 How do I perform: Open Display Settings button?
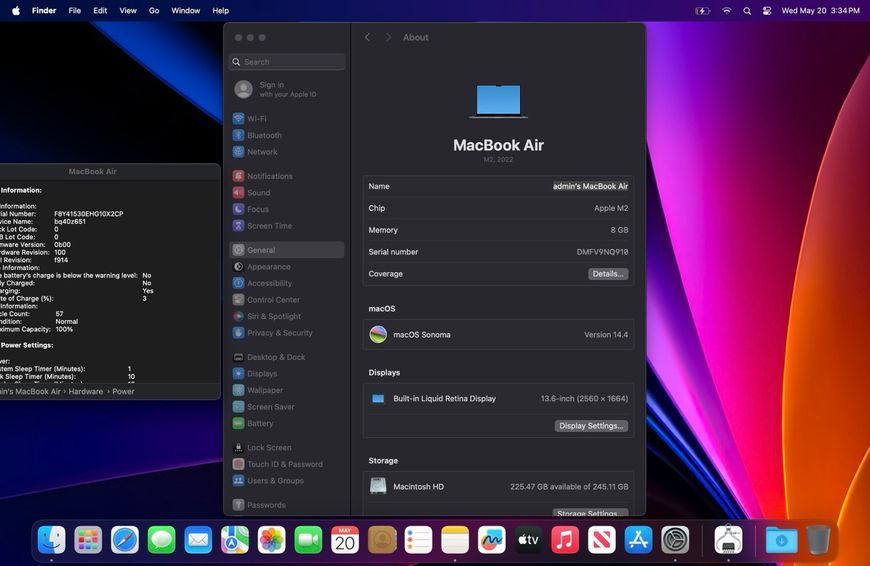591,426
